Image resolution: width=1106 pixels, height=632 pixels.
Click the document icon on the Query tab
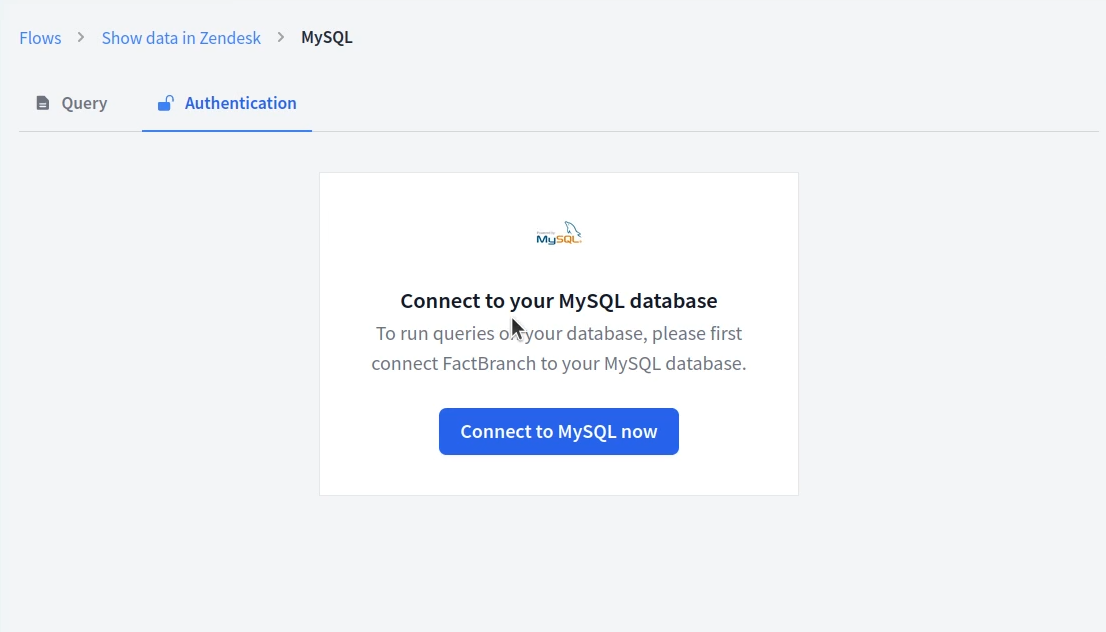(42, 102)
